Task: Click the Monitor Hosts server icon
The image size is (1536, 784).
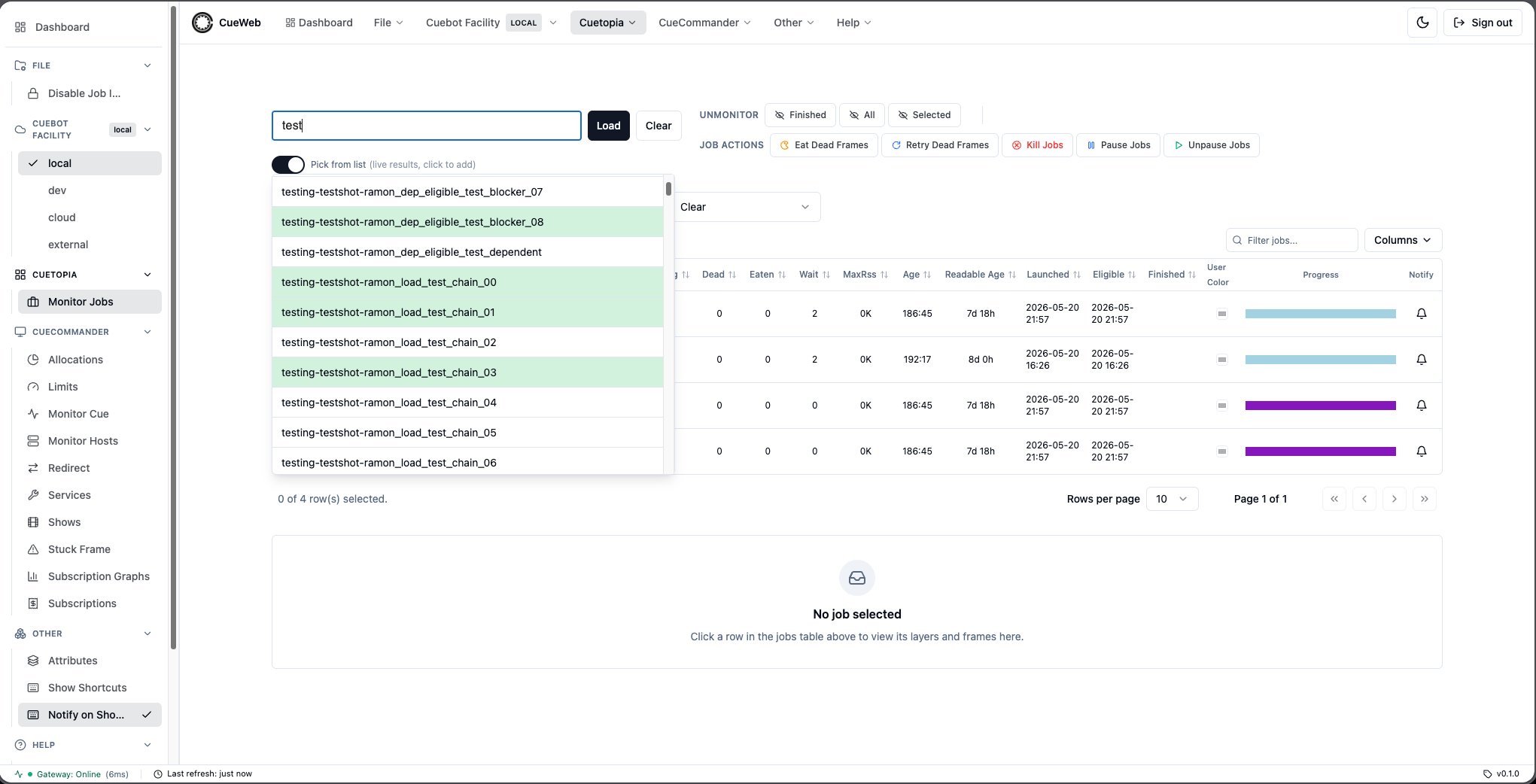Action: pyautogui.click(x=33, y=441)
